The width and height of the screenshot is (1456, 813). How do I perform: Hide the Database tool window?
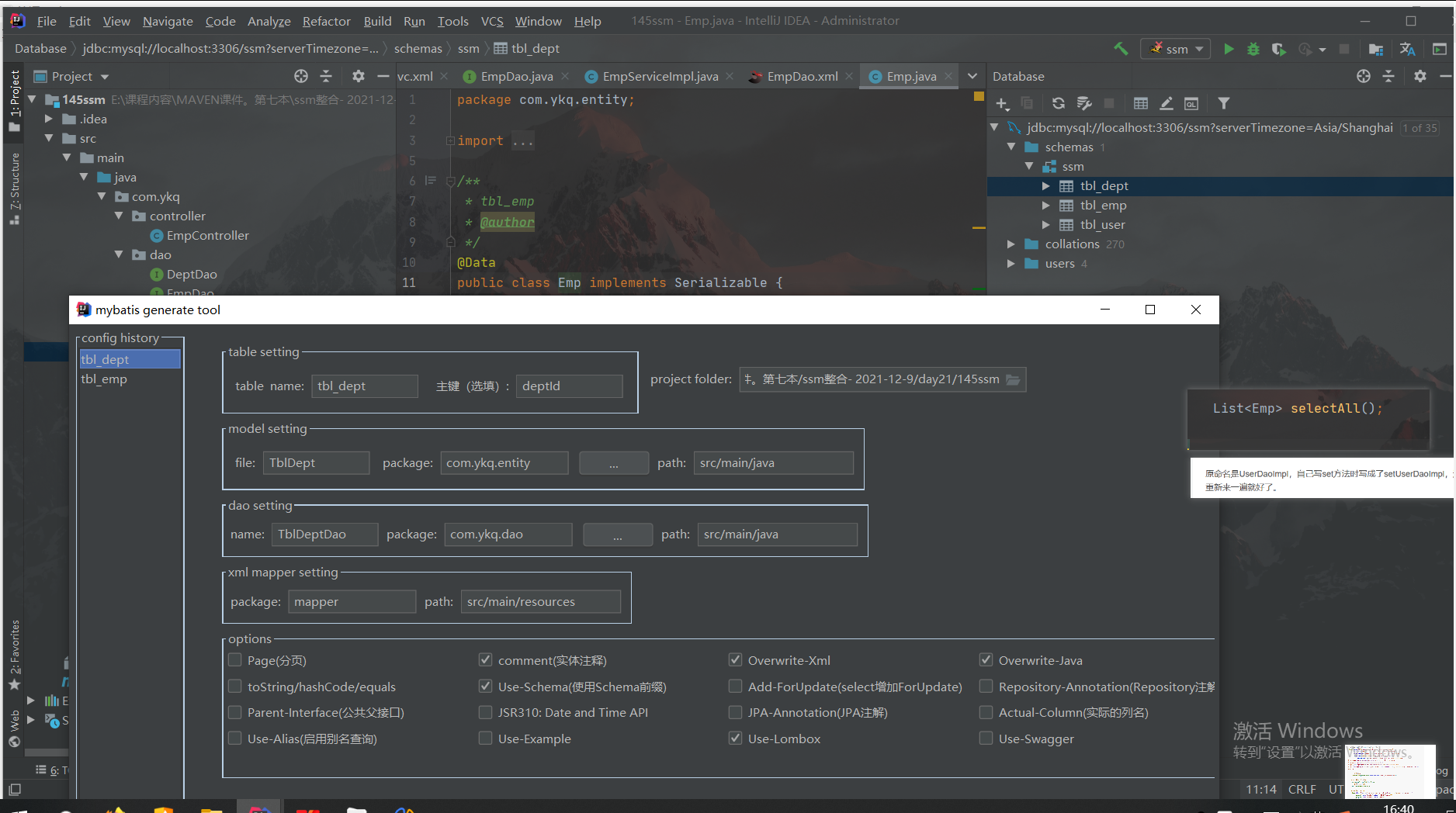click(1445, 76)
